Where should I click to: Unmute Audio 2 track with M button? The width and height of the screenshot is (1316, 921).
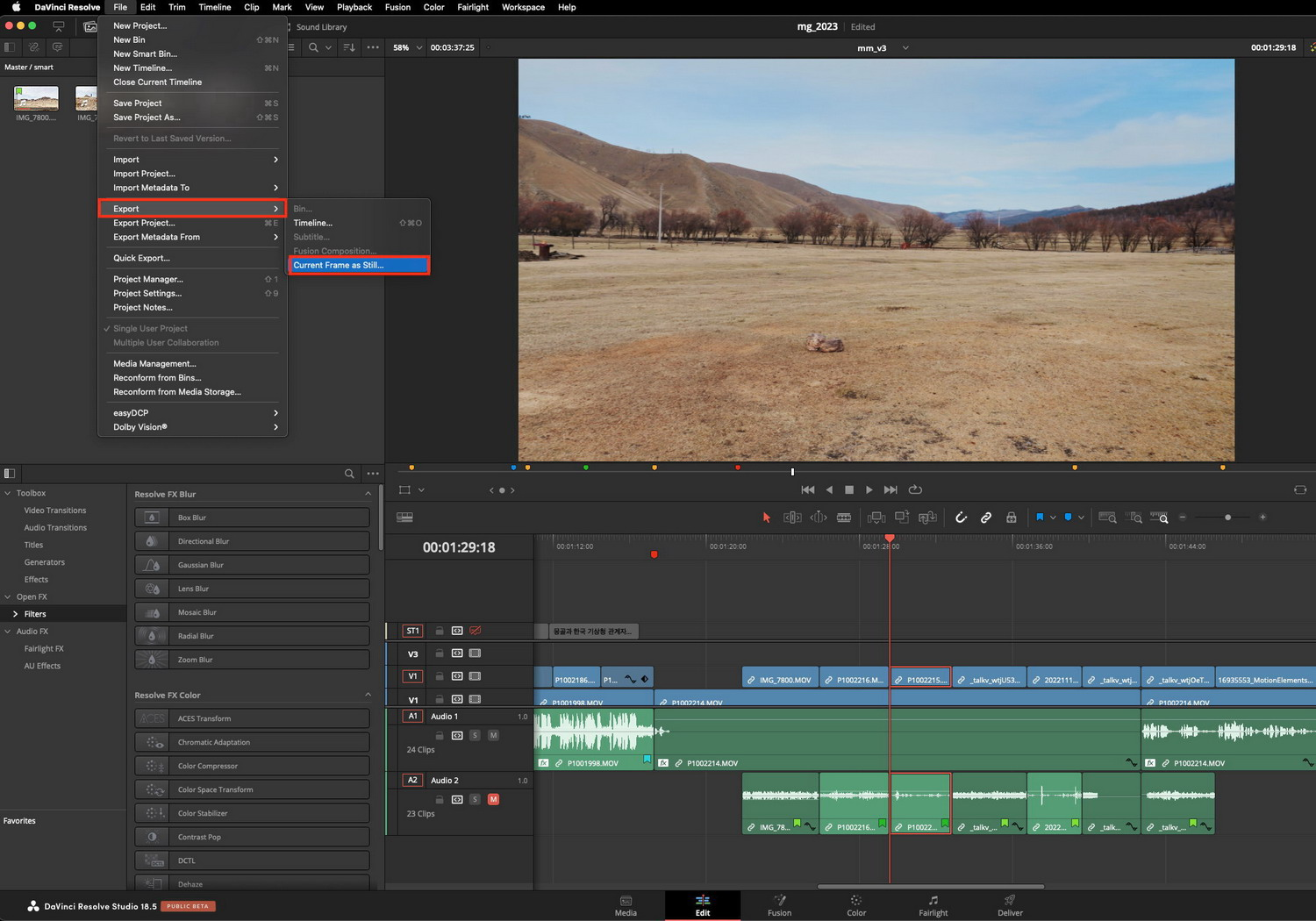[493, 799]
